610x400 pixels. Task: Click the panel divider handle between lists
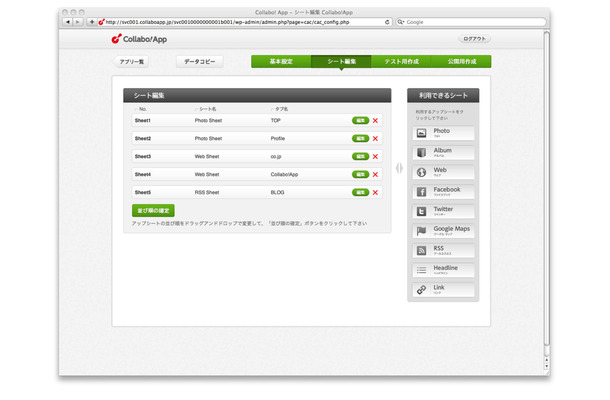[399, 168]
